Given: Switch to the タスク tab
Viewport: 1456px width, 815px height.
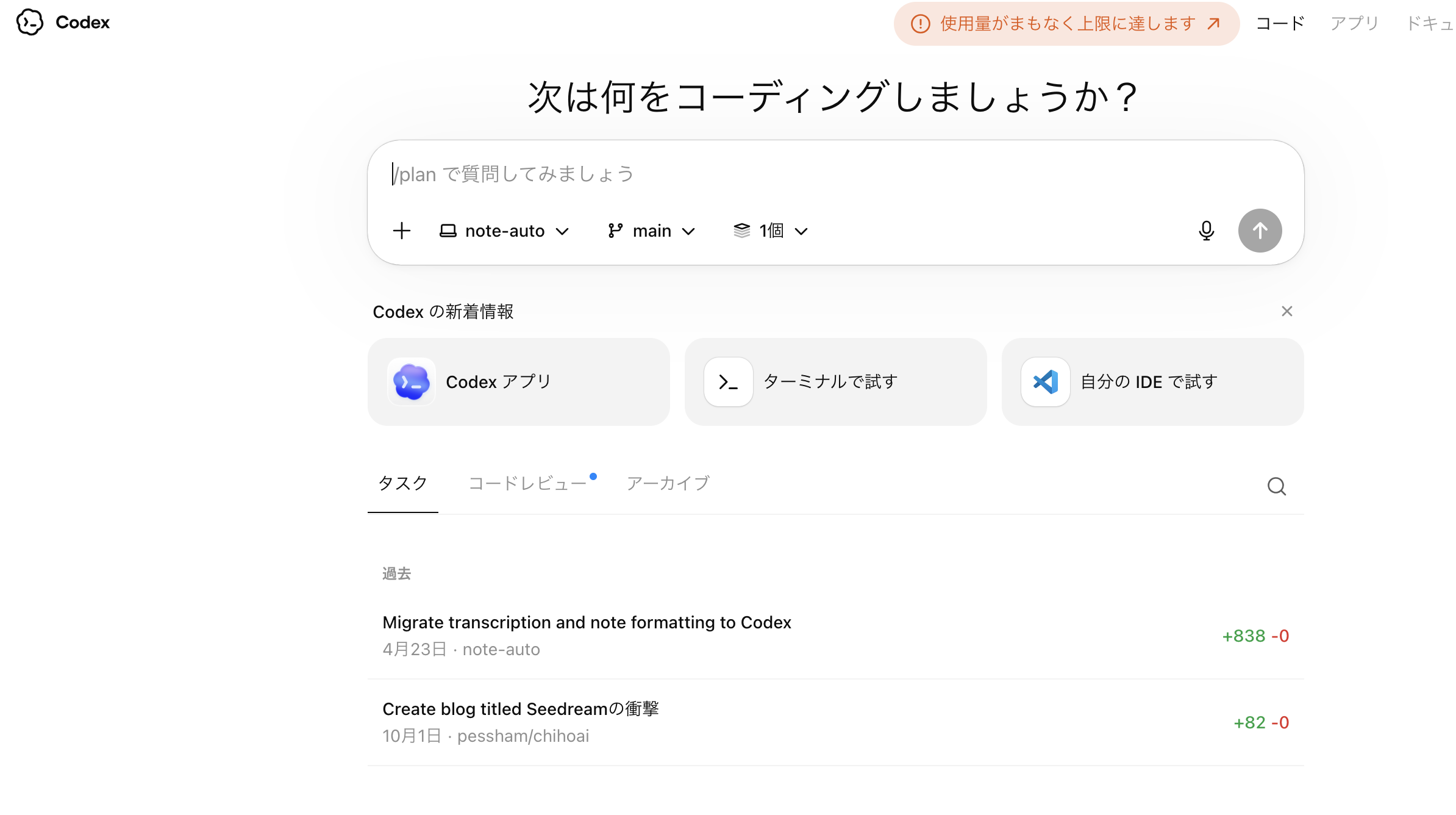Looking at the screenshot, I should (x=403, y=483).
